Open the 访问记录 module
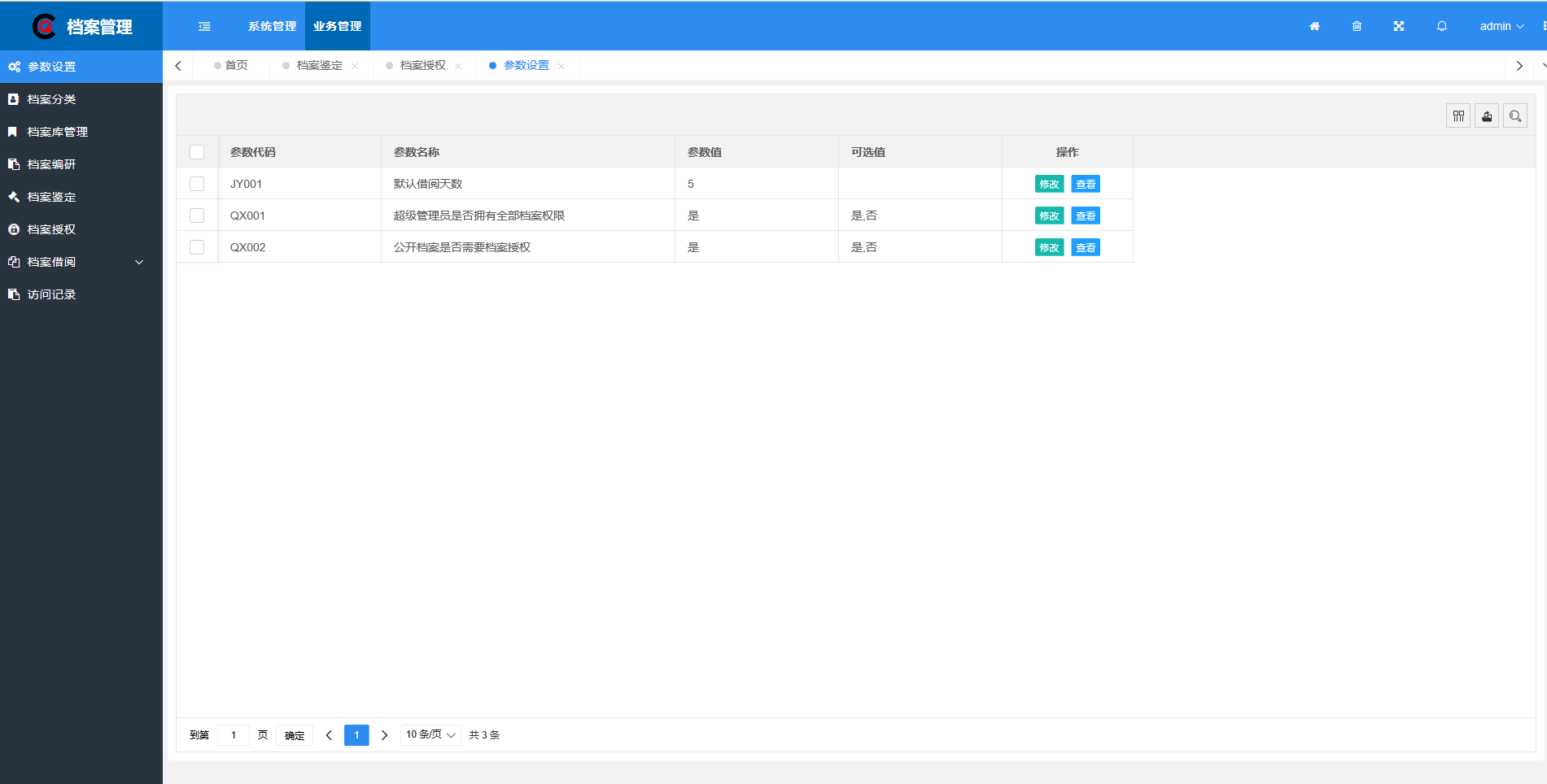 click(x=52, y=294)
